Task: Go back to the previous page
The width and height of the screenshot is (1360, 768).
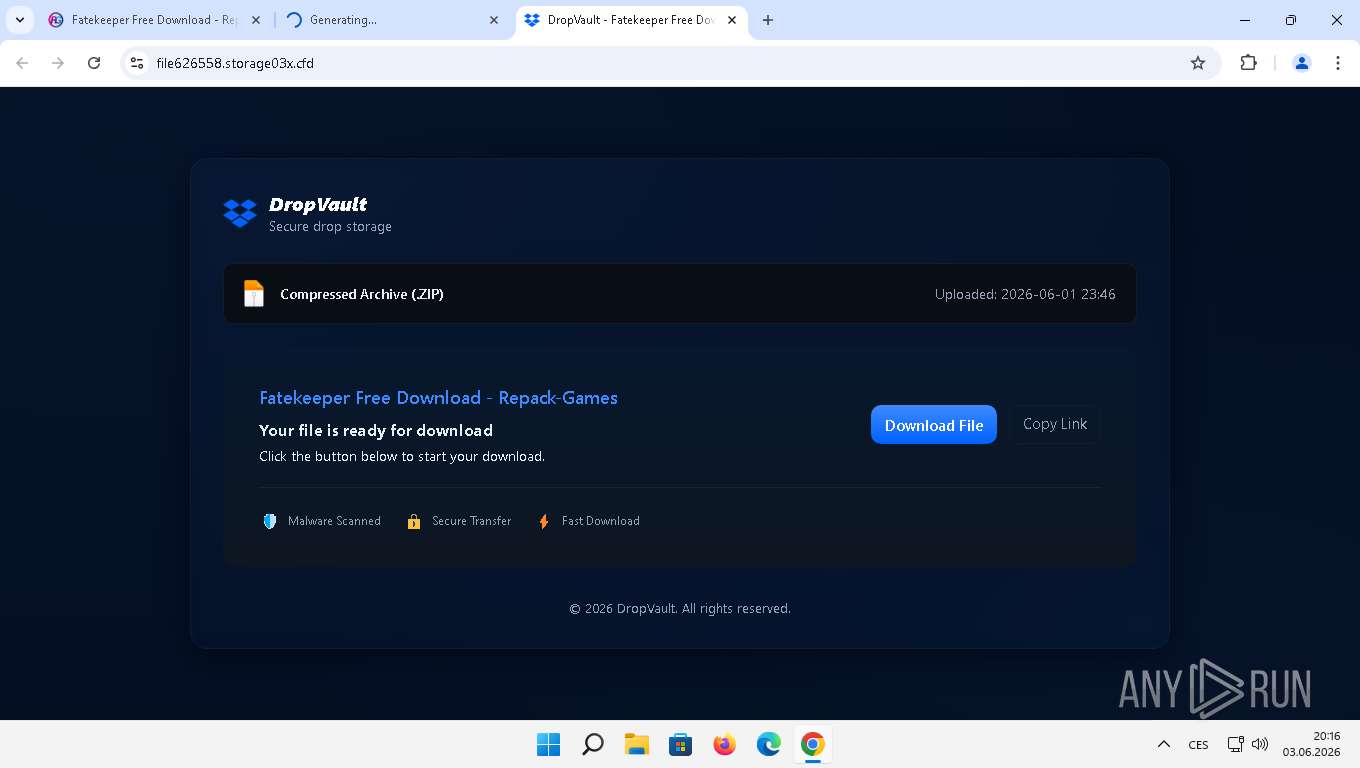Action: pos(22,63)
